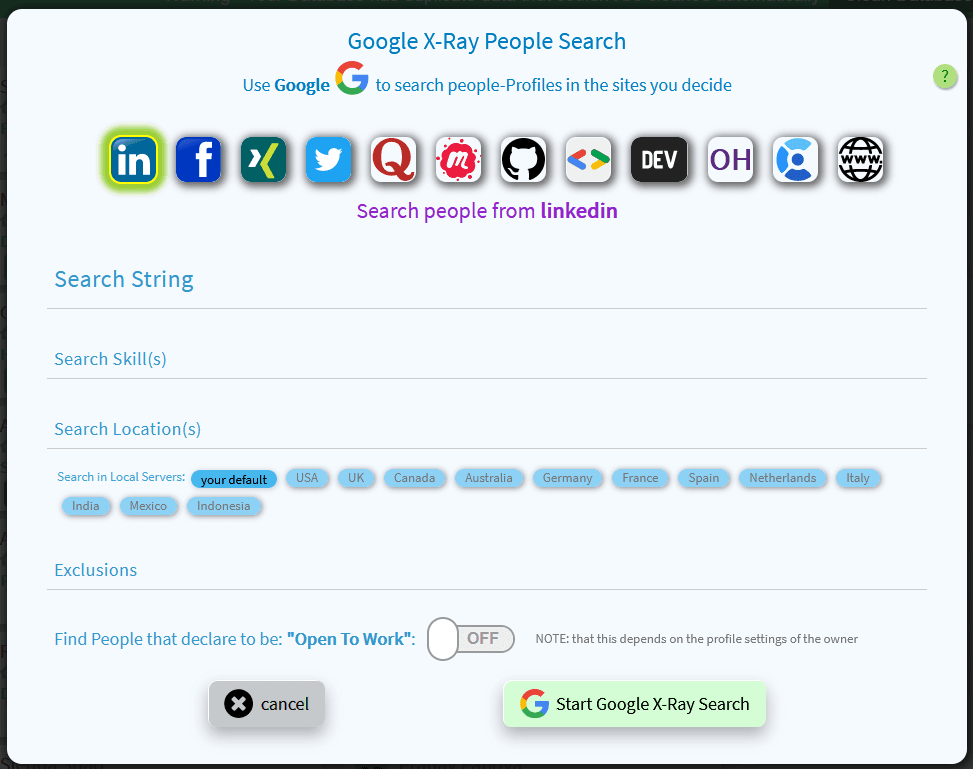Pick the Xing site icon

pos(263,160)
